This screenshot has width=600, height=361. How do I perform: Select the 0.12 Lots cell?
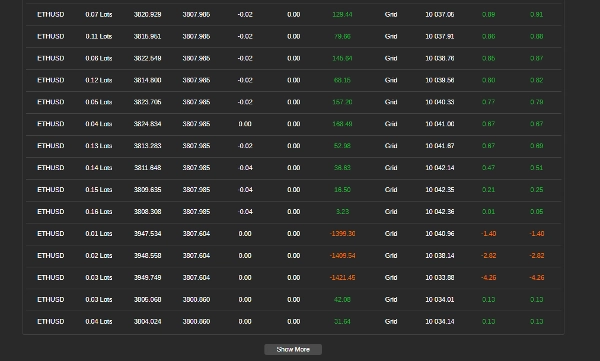[x=99, y=80]
